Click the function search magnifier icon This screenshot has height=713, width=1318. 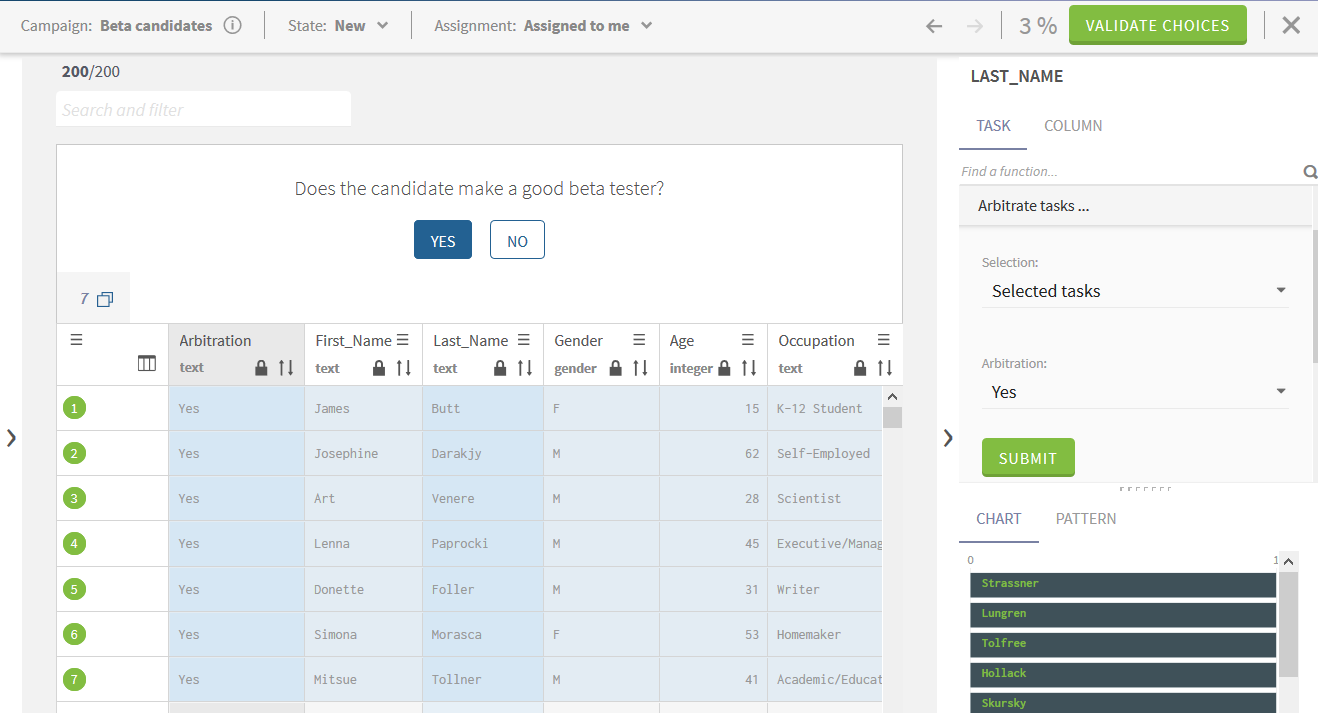pos(1309,172)
